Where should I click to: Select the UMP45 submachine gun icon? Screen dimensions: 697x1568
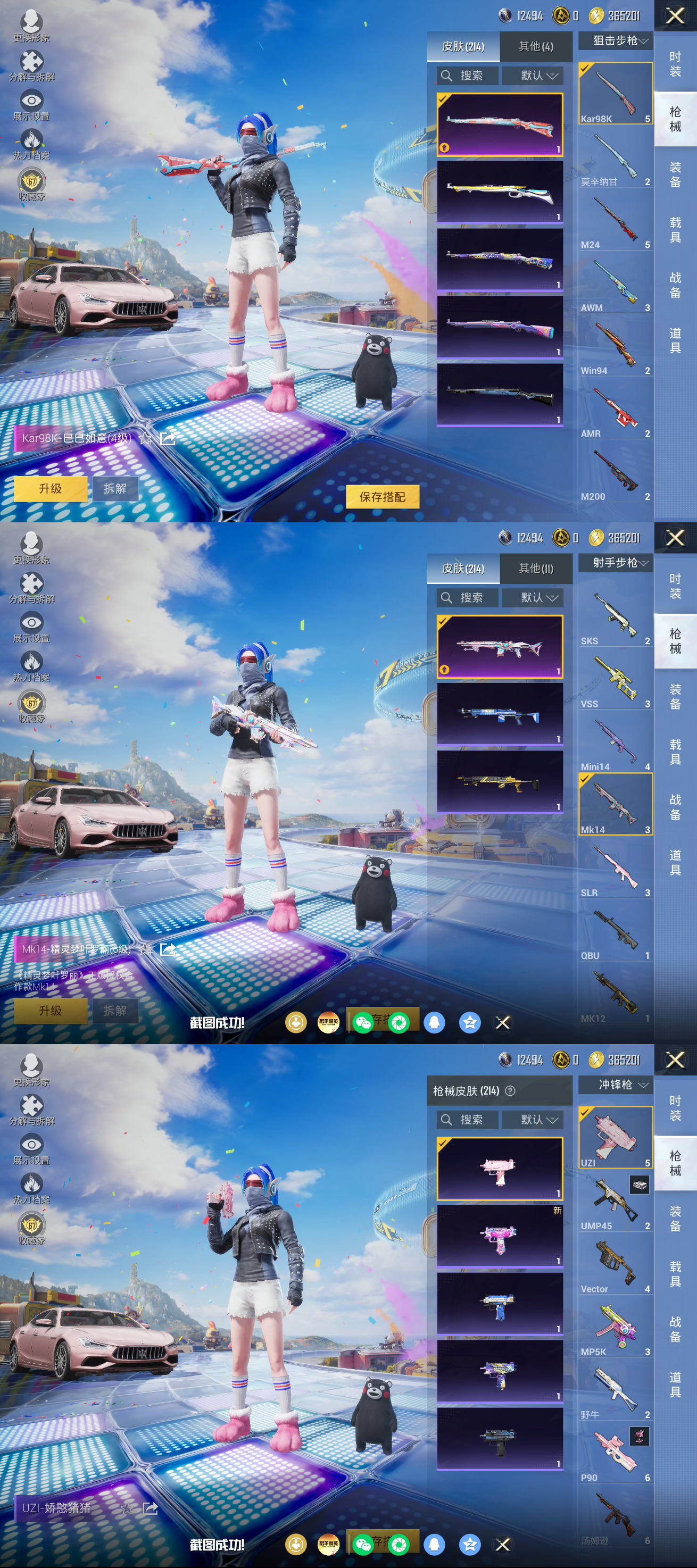(616, 1201)
